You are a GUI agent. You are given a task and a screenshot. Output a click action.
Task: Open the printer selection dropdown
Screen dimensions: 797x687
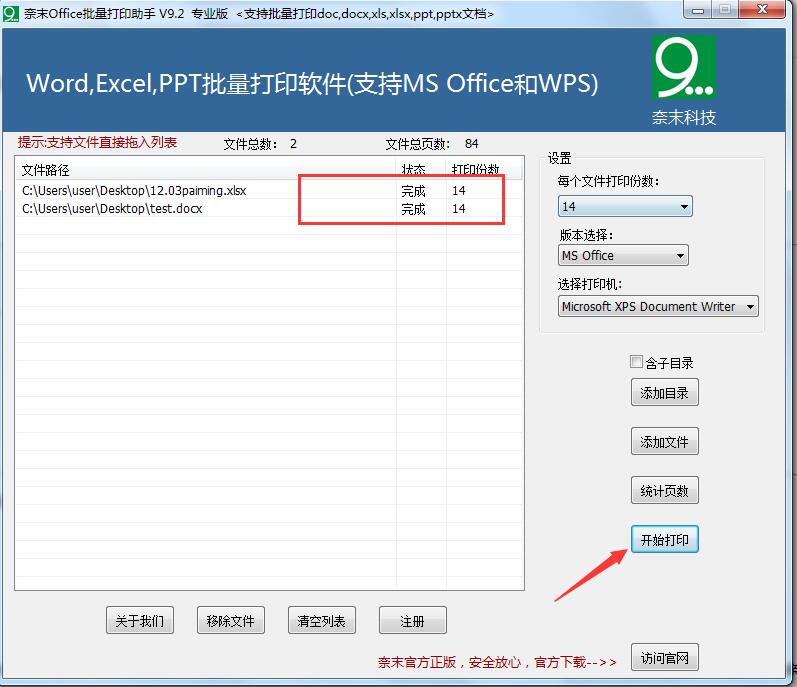[658, 306]
